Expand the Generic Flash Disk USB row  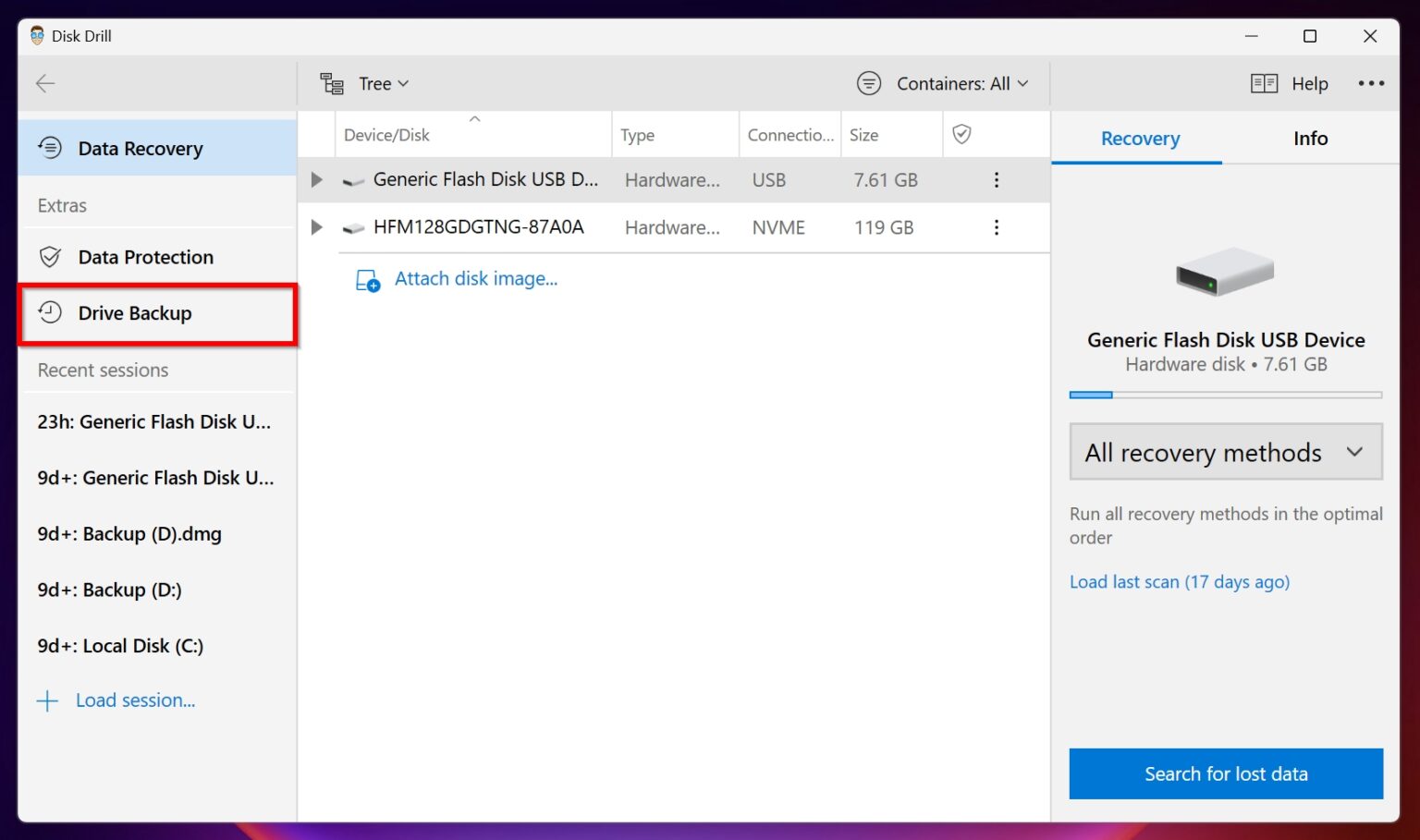click(316, 179)
